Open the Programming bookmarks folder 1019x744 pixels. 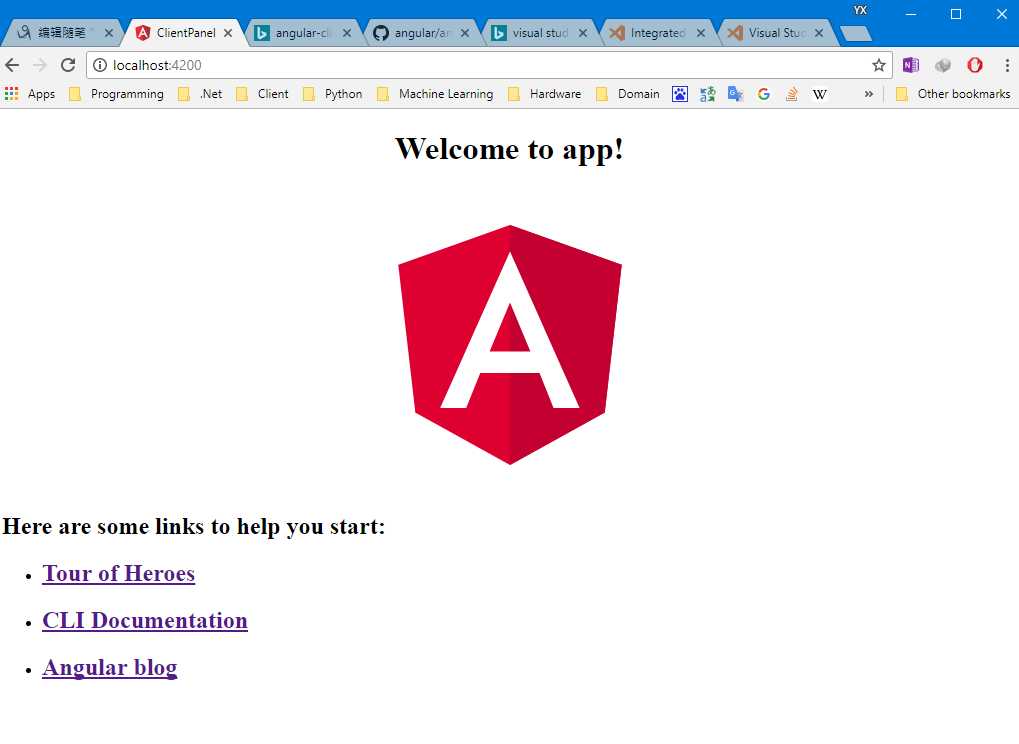[x=116, y=94]
